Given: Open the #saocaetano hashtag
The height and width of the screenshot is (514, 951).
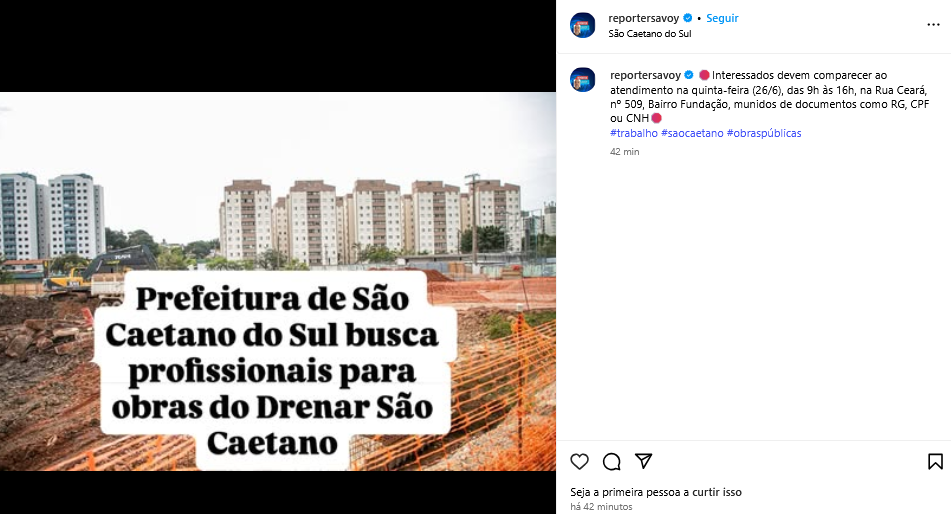Looking at the screenshot, I should pyautogui.click(x=692, y=133).
